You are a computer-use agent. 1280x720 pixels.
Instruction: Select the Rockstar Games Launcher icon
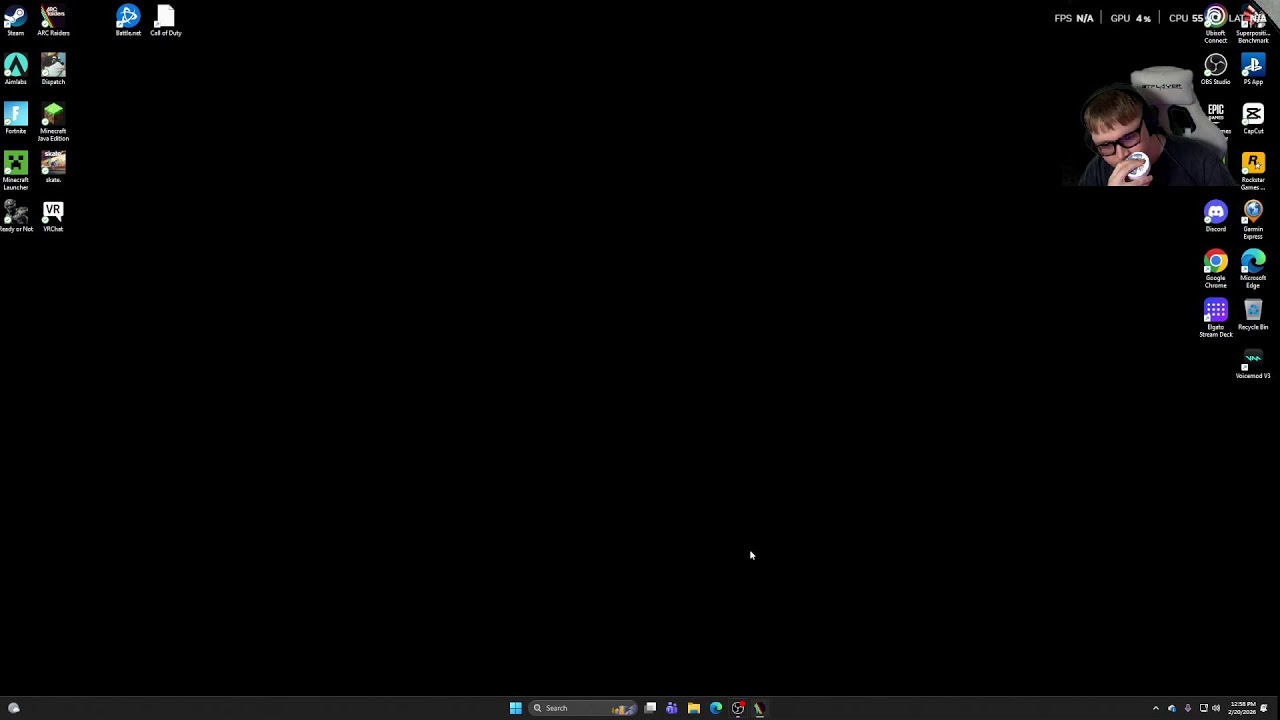pos(1253,171)
